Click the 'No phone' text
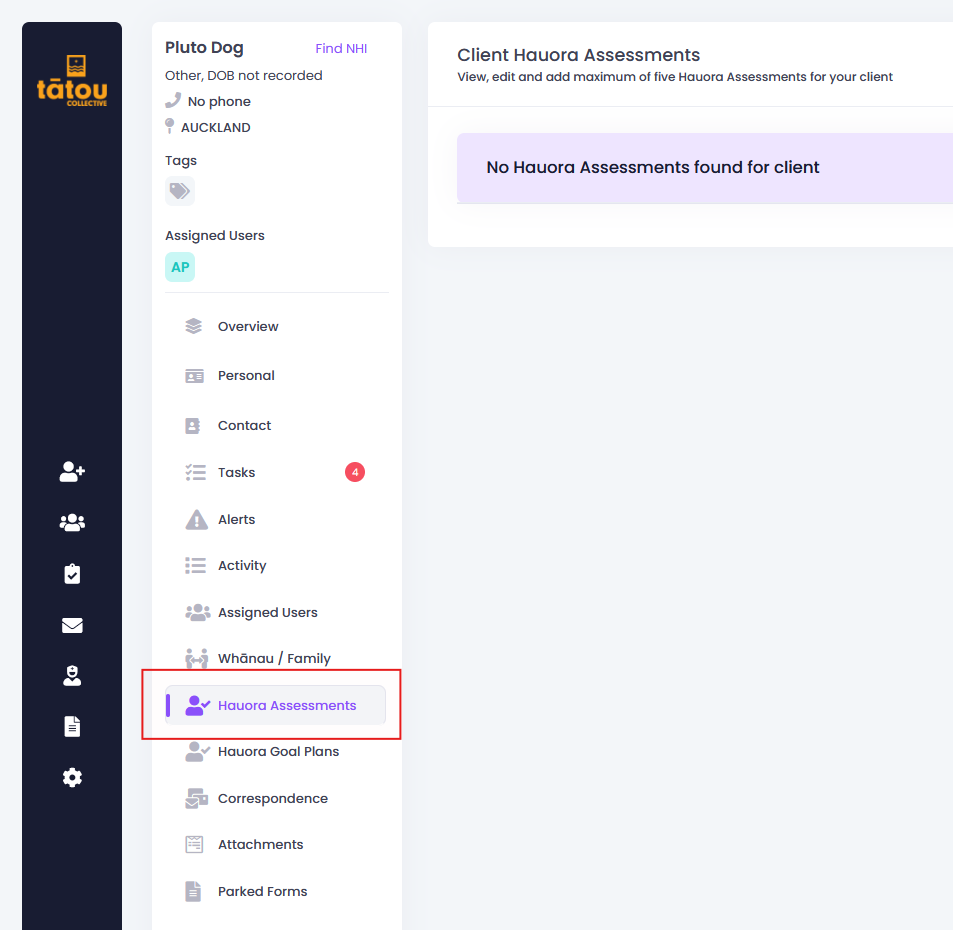953x930 pixels. pos(219,102)
